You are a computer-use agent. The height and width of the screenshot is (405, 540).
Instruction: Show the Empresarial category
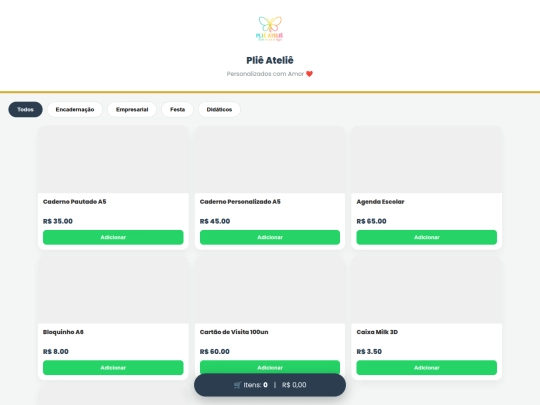pyautogui.click(x=132, y=110)
